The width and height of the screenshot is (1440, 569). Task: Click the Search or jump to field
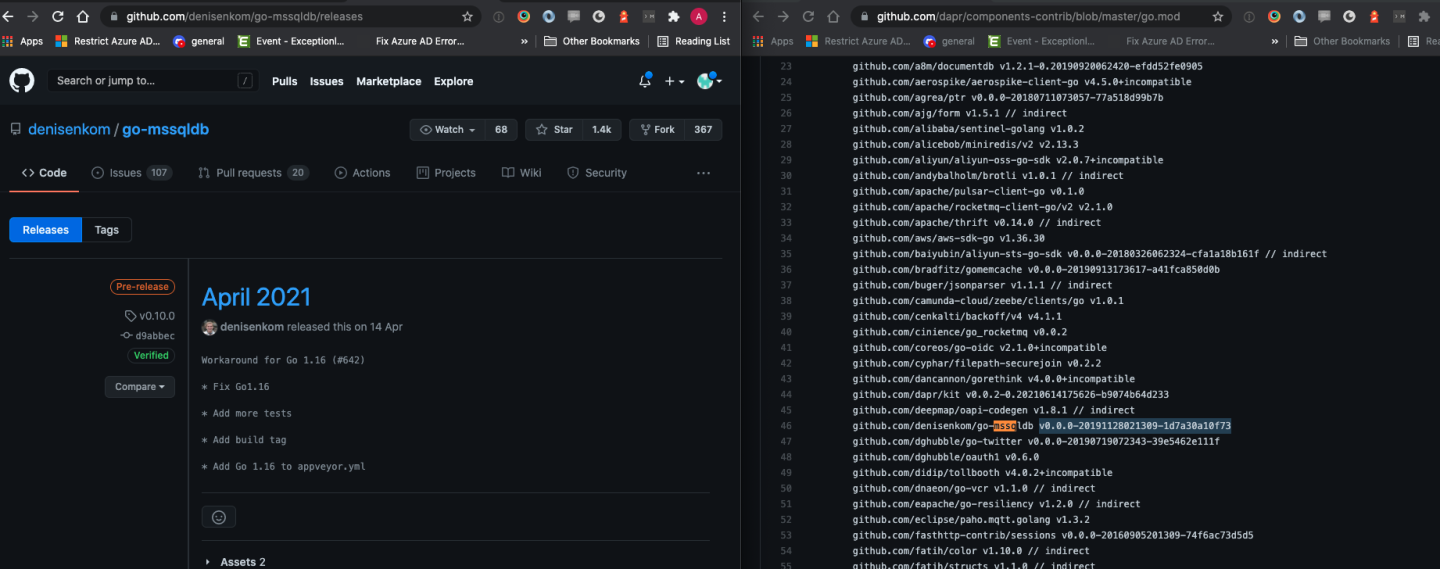coord(152,81)
